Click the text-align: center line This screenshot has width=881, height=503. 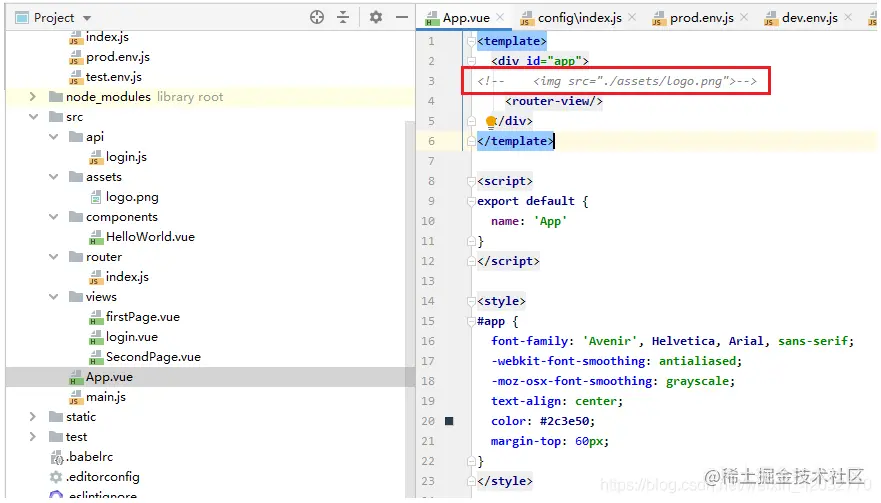coord(557,401)
